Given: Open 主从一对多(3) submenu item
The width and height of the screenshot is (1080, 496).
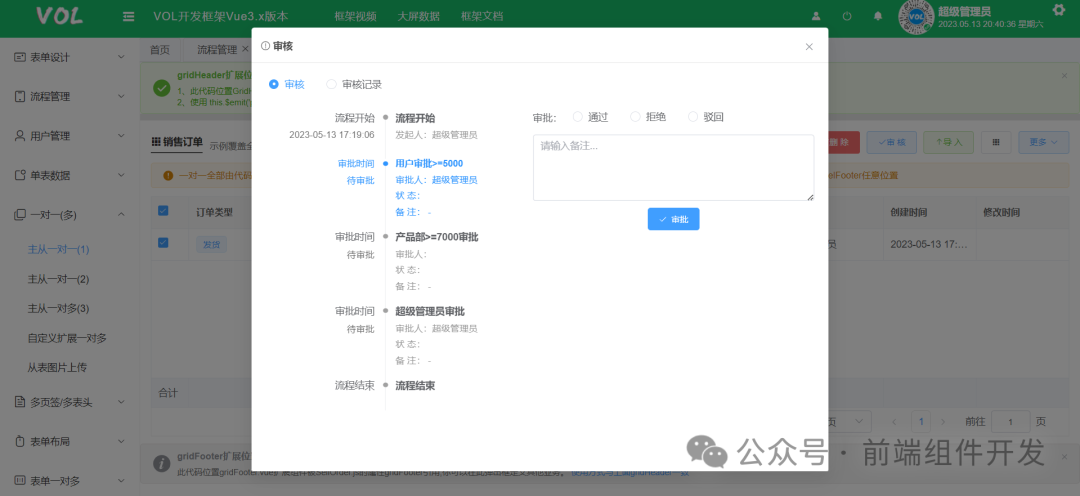Looking at the screenshot, I should point(59,309).
